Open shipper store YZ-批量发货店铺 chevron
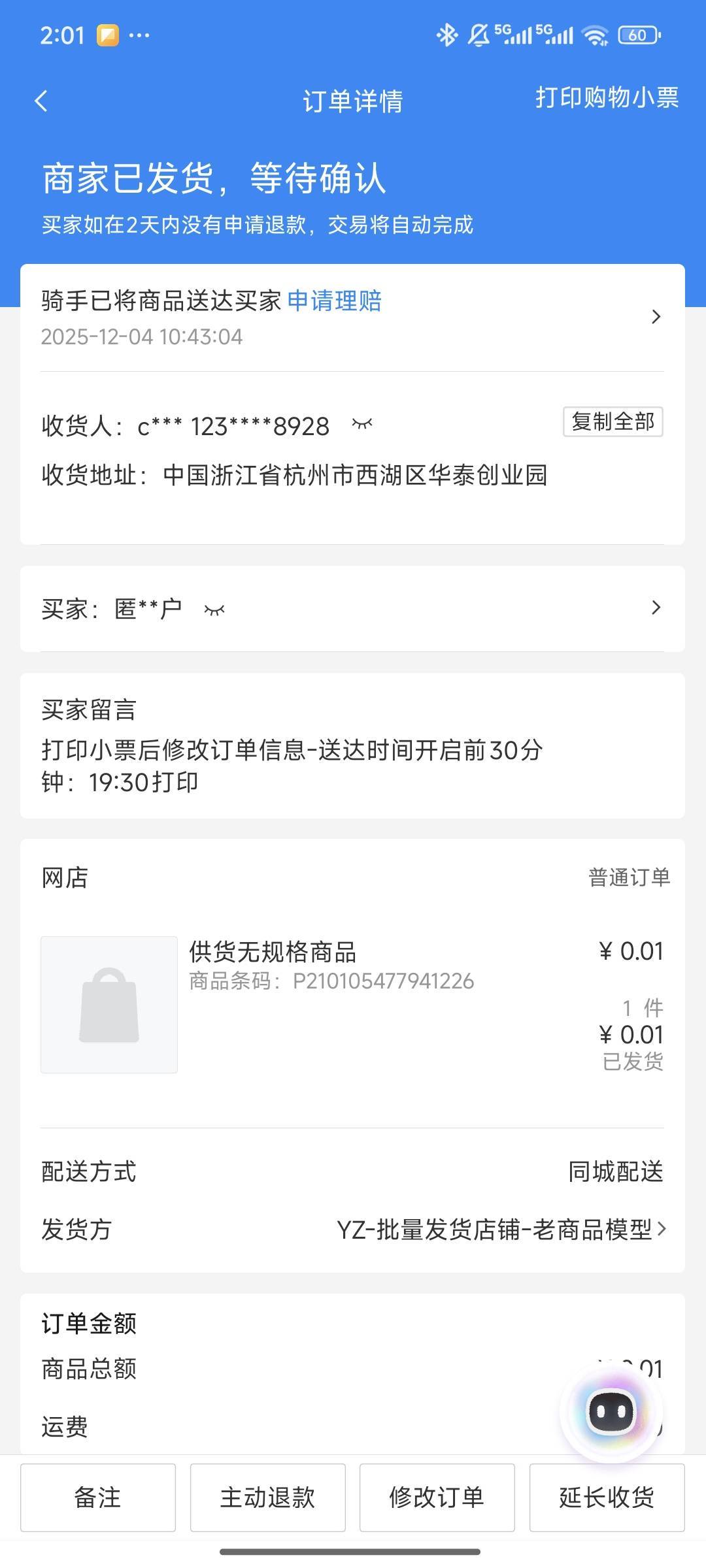 pos(662,1229)
